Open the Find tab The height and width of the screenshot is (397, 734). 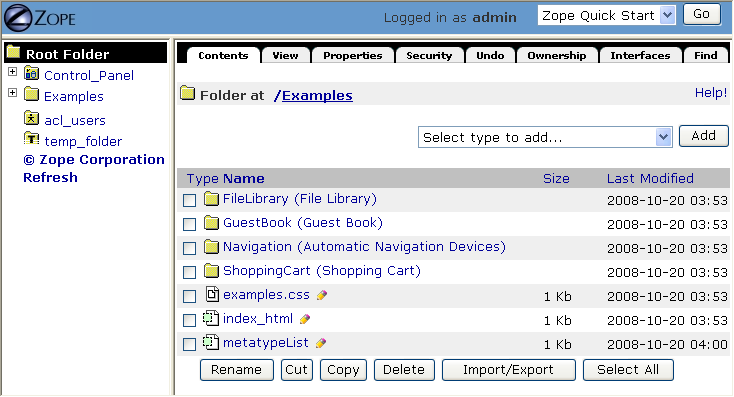[x=706, y=55]
